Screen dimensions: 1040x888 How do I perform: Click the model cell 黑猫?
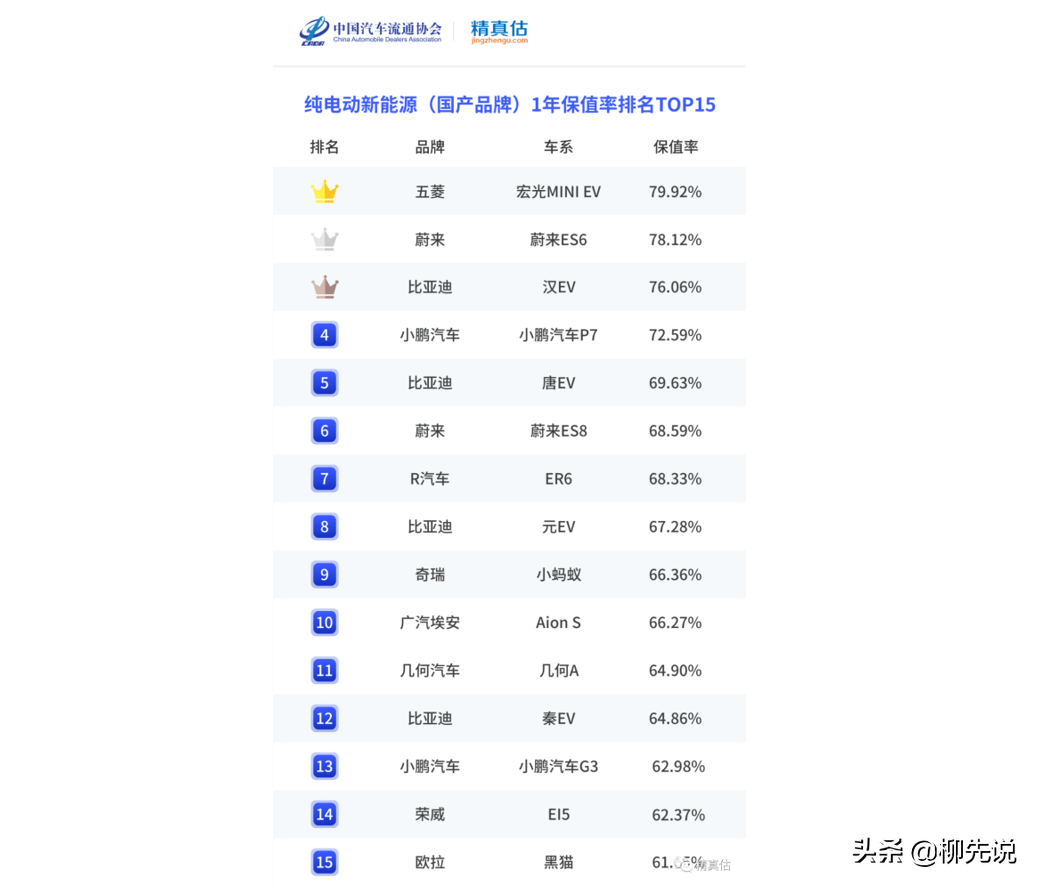tap(558, 862)
